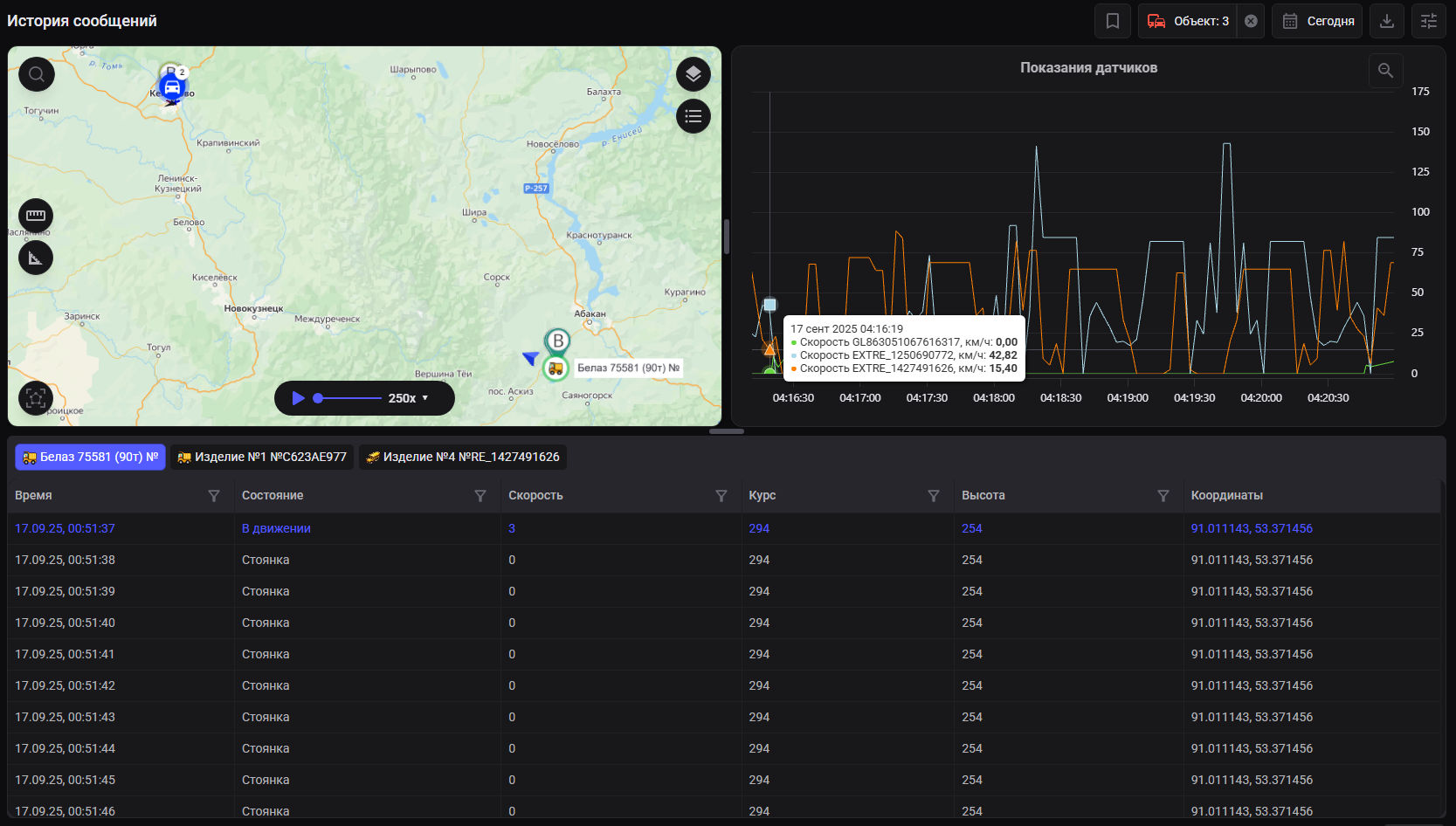Open the map search tool
This screenshot has width=1456, height=826.
(37, 74)
